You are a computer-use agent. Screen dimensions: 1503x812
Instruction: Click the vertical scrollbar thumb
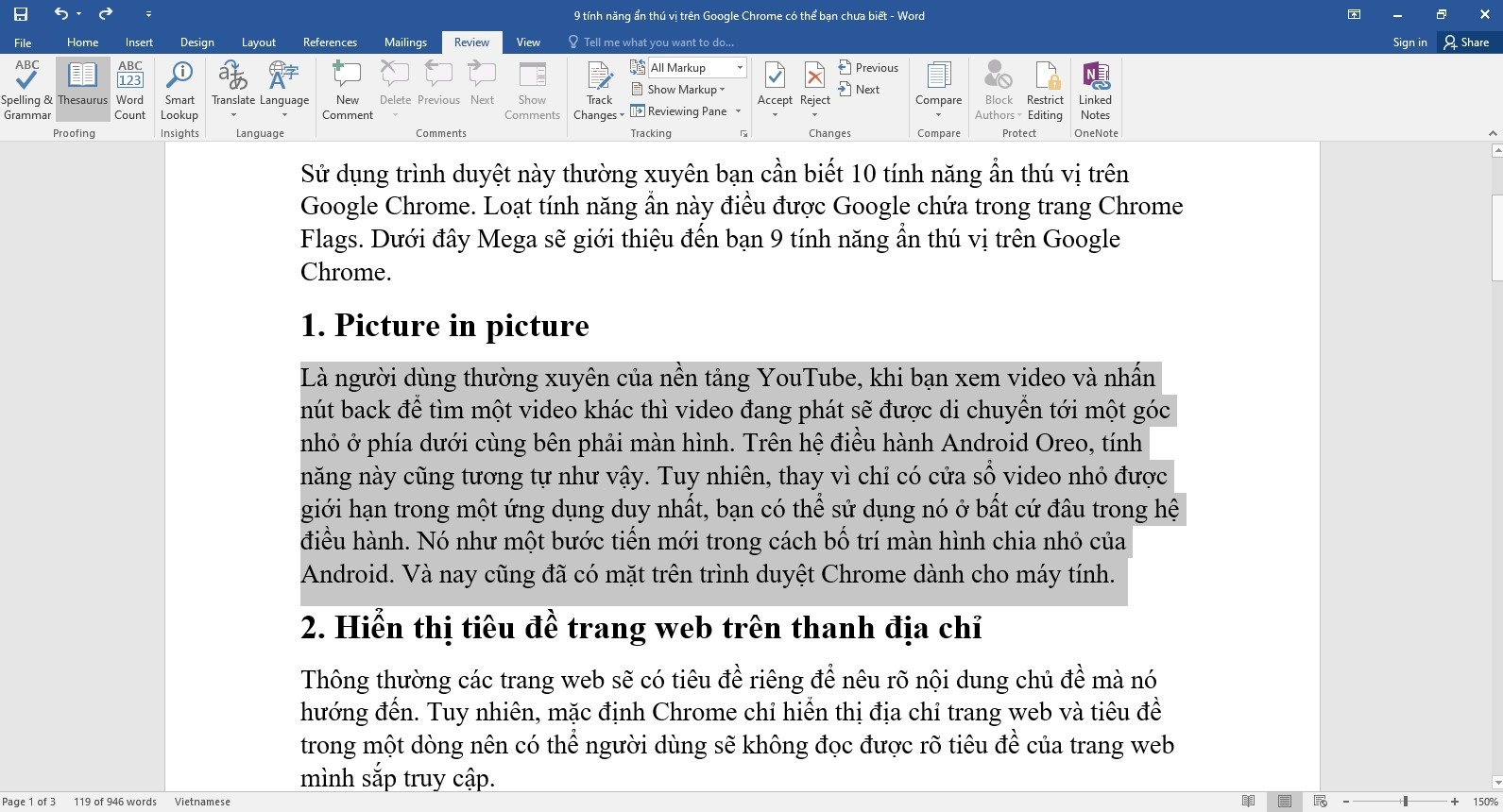coord(1496,237)
